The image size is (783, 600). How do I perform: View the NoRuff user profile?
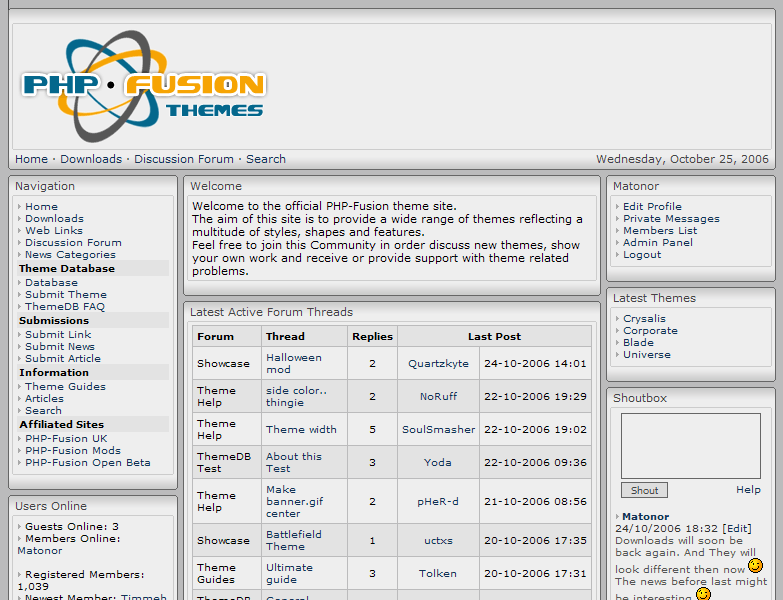point(438,396)
